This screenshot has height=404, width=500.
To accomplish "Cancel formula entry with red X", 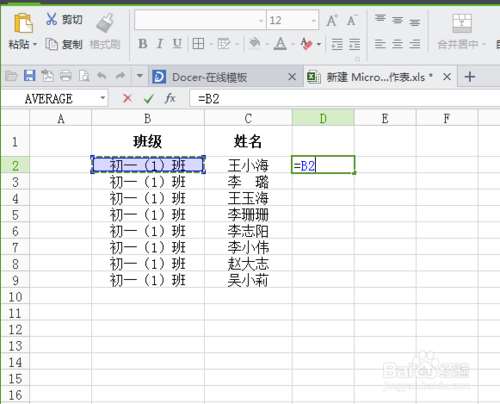I will click(x=127, y=98).
